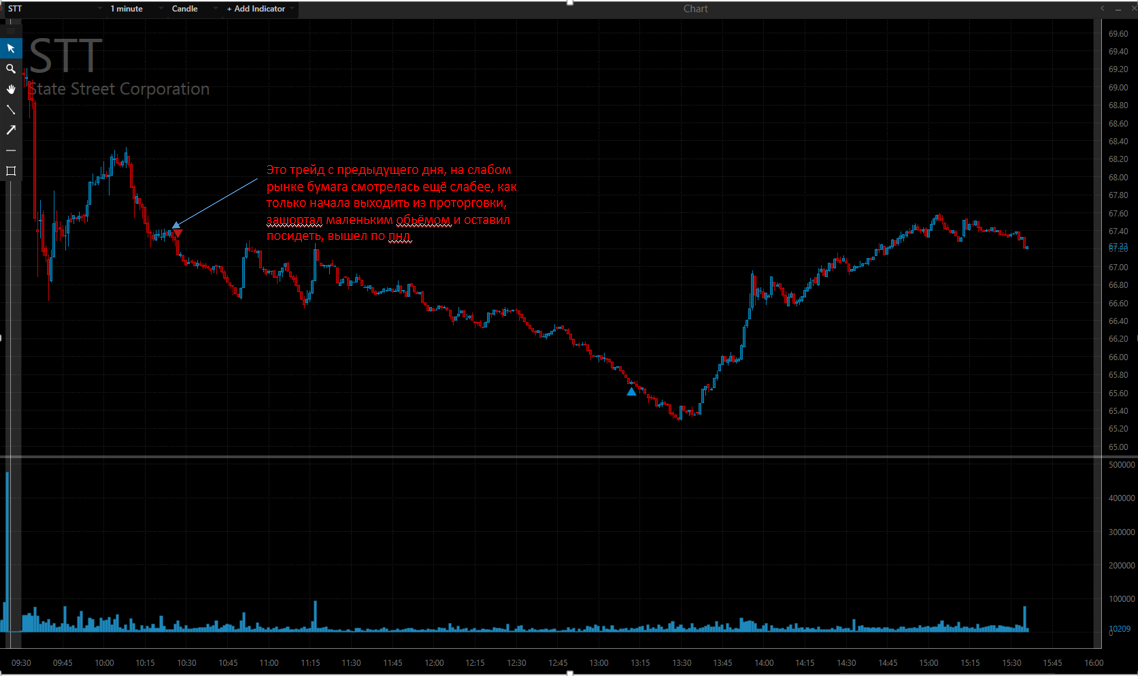Select the rectangle drawing tool
This screenshot has width=1138, height=676.
[11, 171]
